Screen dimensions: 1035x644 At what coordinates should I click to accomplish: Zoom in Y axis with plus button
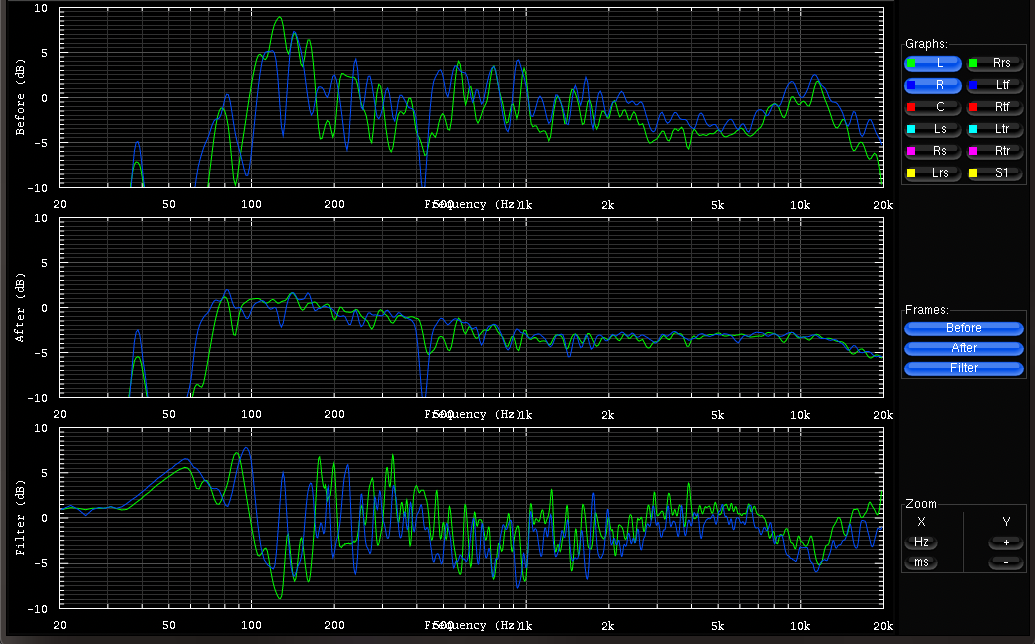tap(1005, 542)
